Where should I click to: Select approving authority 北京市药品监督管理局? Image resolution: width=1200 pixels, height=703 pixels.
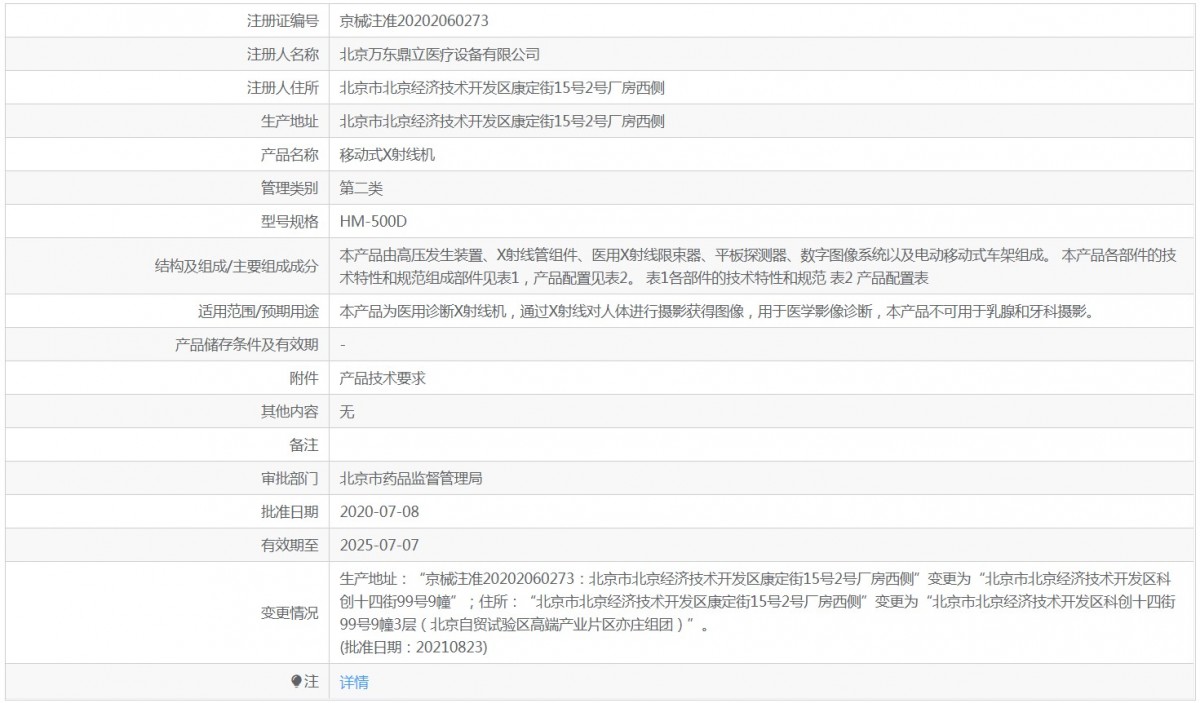click(x=411, y=478)
